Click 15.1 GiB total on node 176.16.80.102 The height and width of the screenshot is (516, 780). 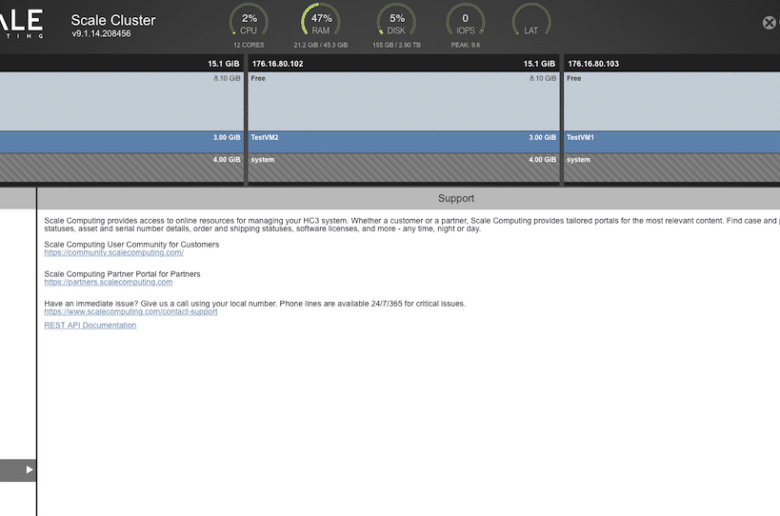(x=539, y=64)
